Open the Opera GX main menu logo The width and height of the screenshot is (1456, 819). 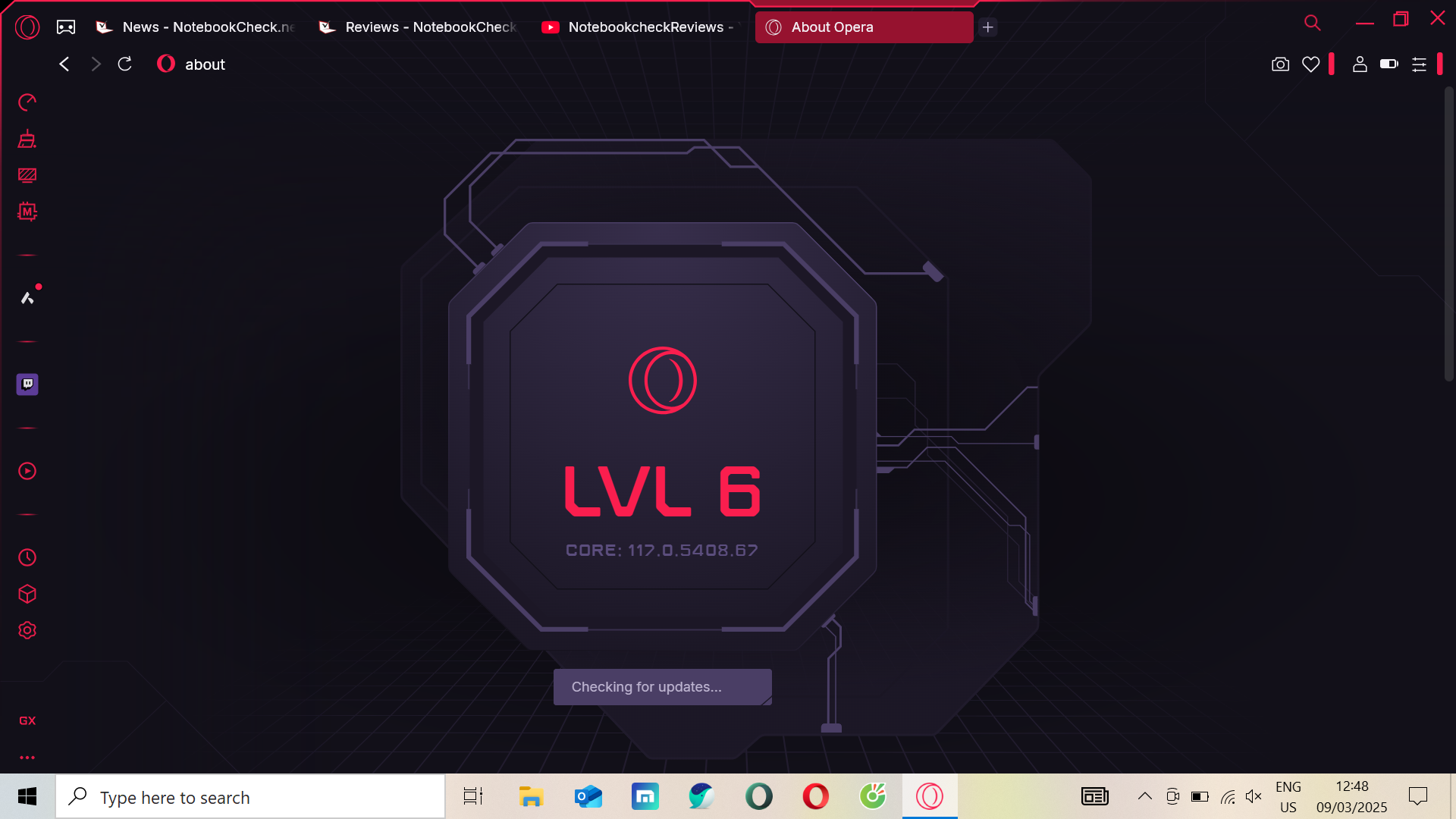click(27, 27)
